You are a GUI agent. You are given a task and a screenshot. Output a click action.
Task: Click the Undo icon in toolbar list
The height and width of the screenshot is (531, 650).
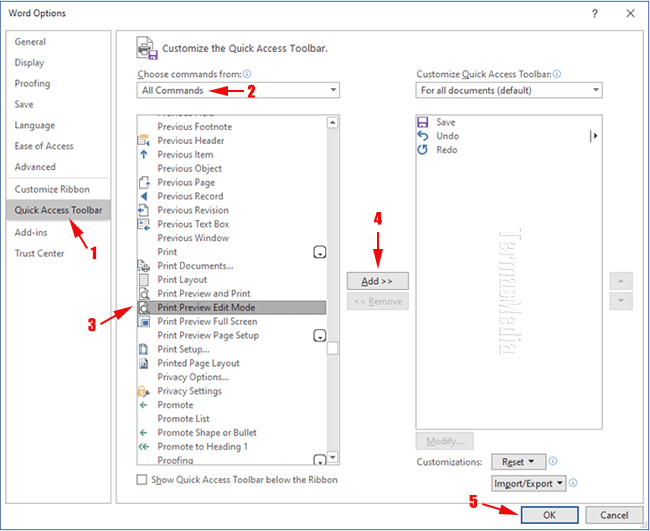422,136
